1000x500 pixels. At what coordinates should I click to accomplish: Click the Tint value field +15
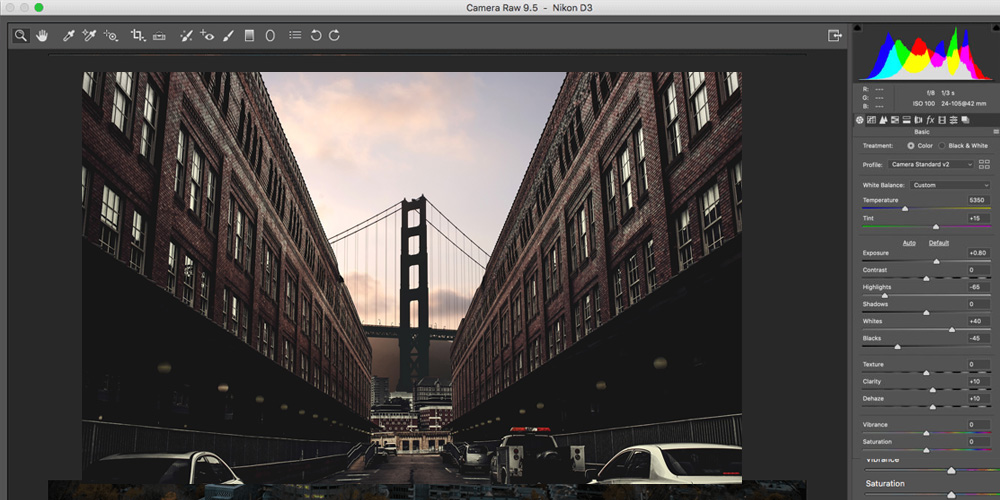pyautogui.click(x=978, y=218)
